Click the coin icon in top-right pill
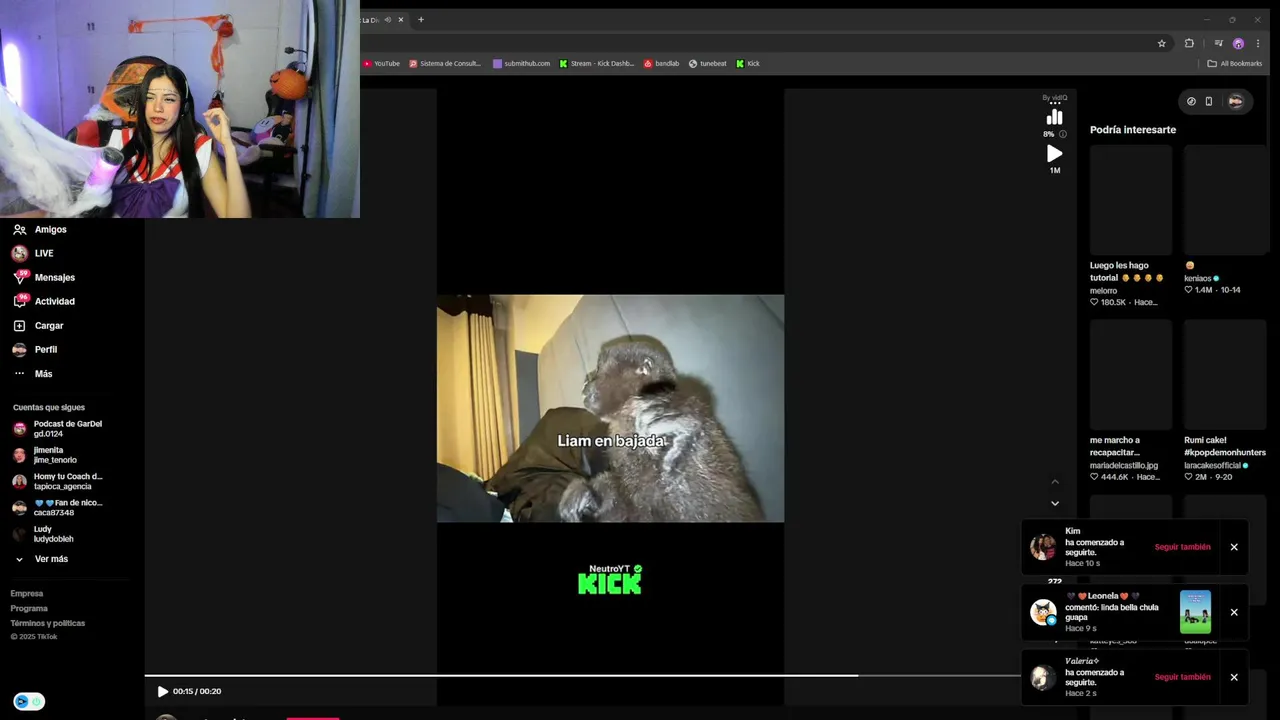Image resolution: width=1280 pixels, height=720 pixels. pos(1191,101)
